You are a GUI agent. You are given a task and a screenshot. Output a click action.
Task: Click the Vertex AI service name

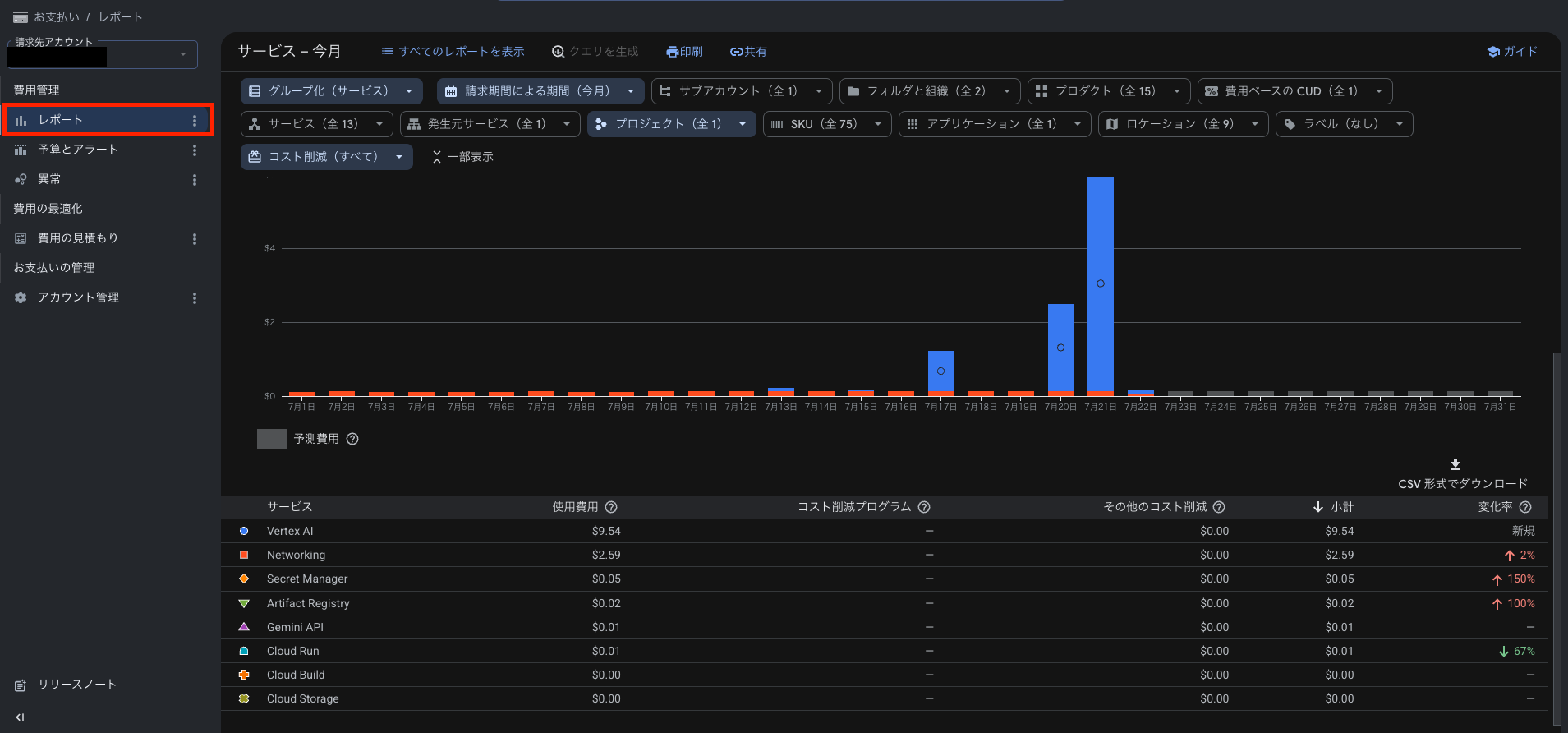[x=290, y=531]
